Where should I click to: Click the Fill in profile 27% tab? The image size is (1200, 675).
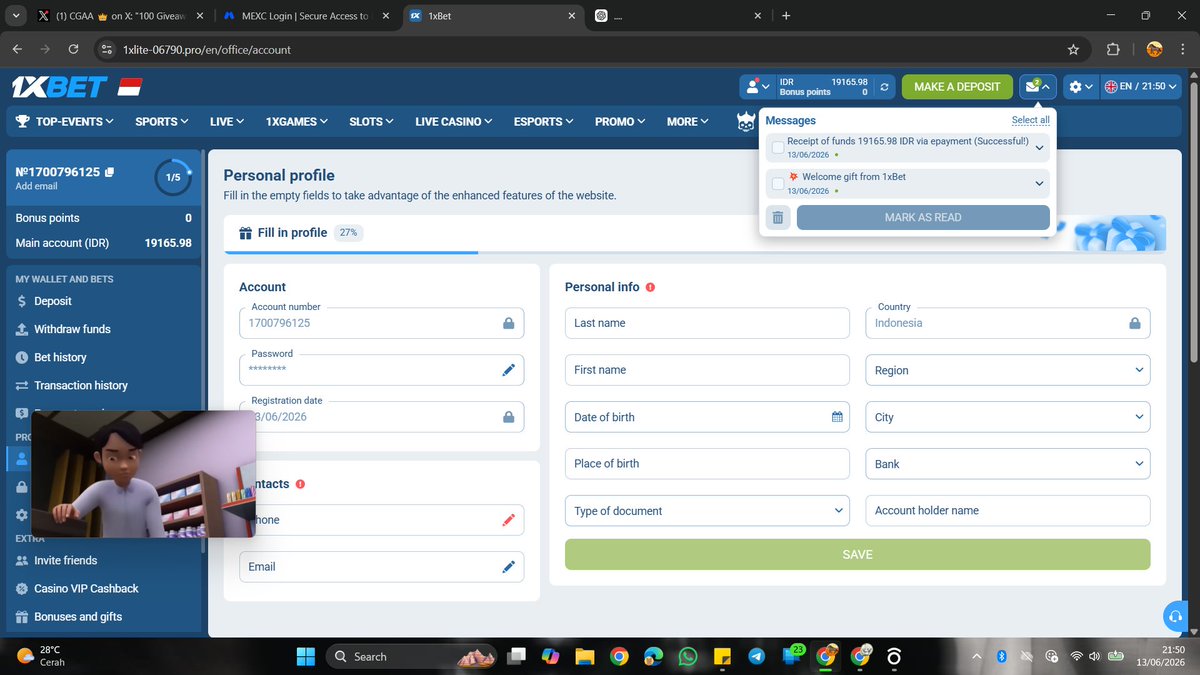coord(301,233)
